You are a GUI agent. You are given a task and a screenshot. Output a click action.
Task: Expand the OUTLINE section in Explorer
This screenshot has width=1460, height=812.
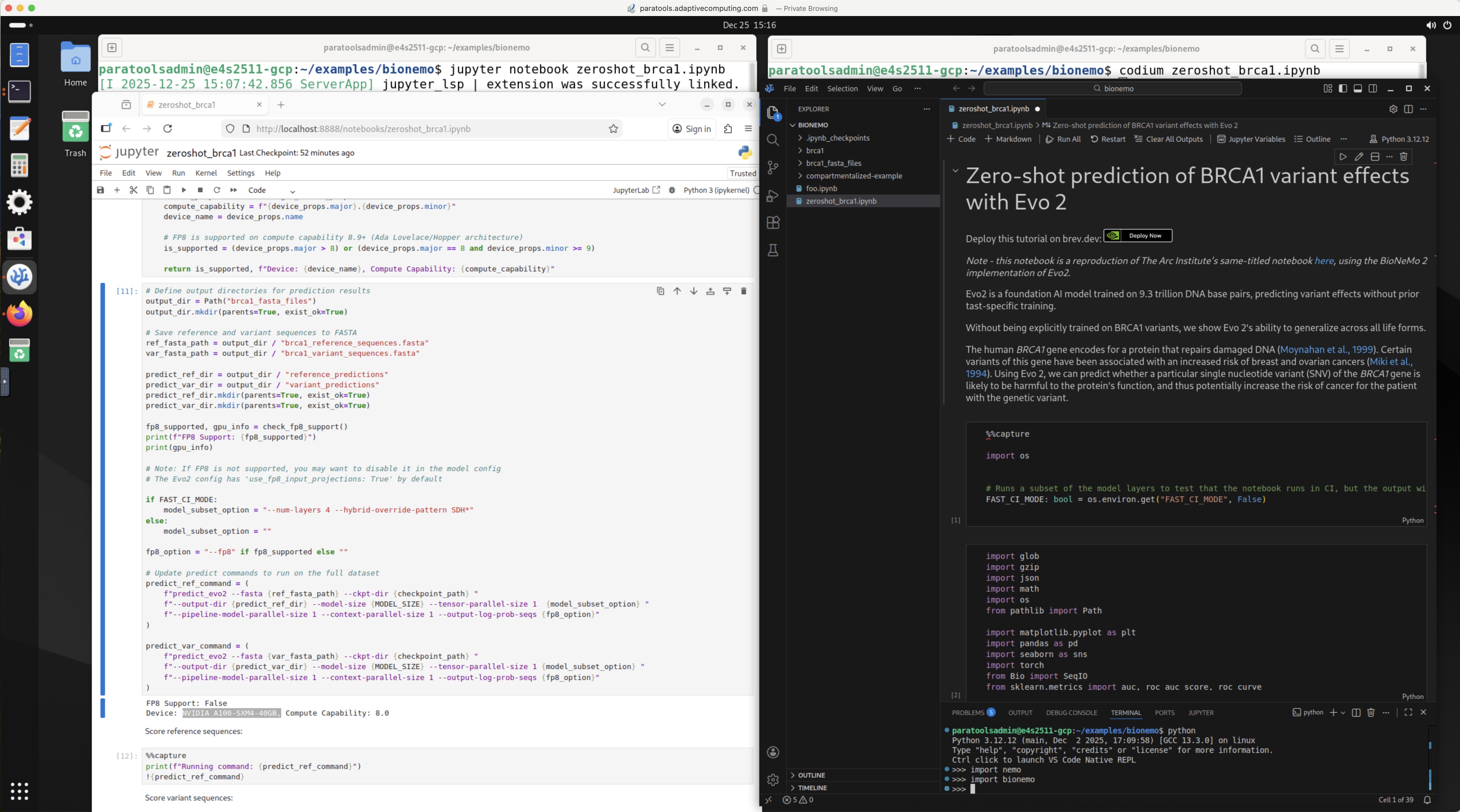point(811,775)
